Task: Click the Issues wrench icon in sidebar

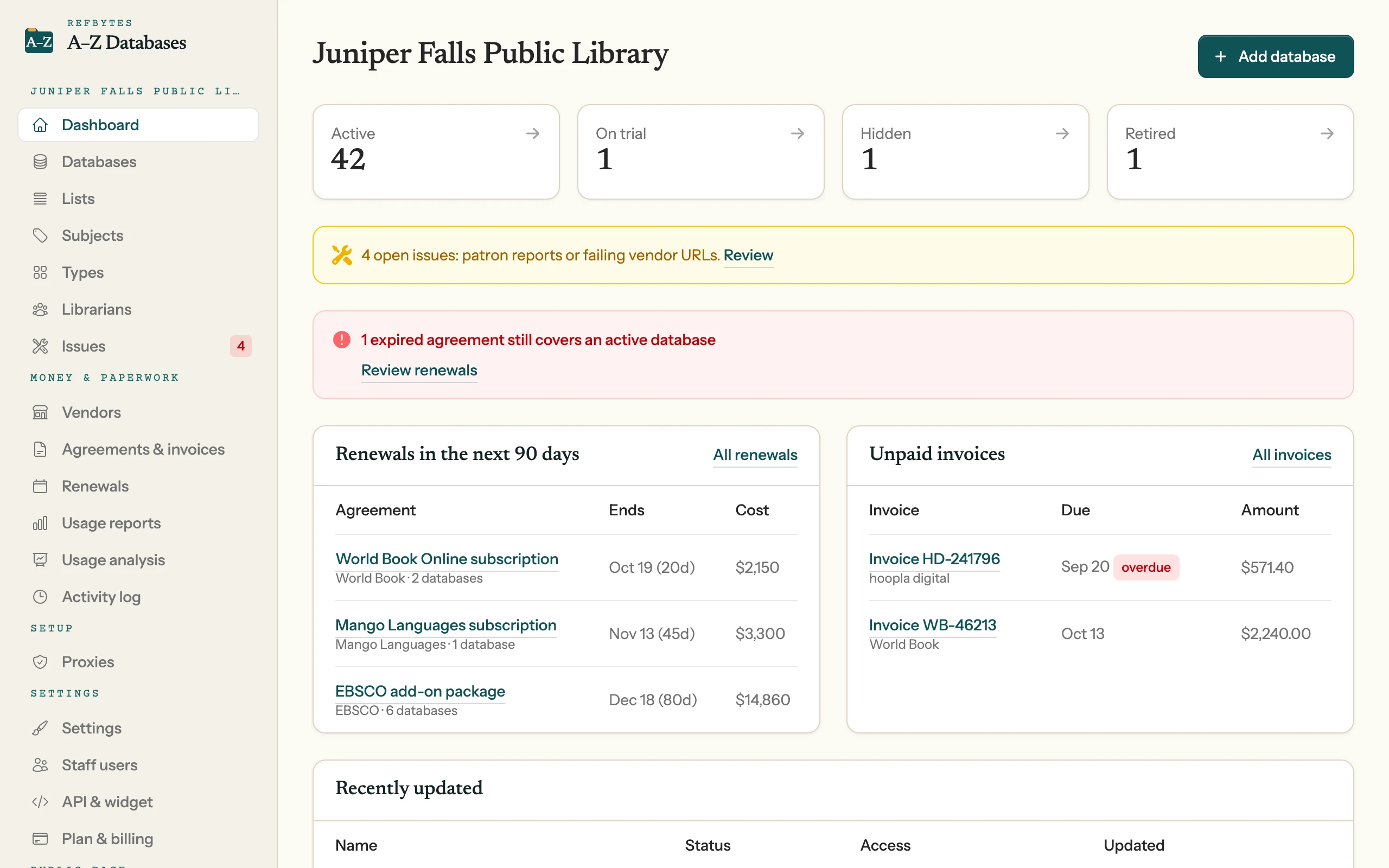Action: (40, 346)
